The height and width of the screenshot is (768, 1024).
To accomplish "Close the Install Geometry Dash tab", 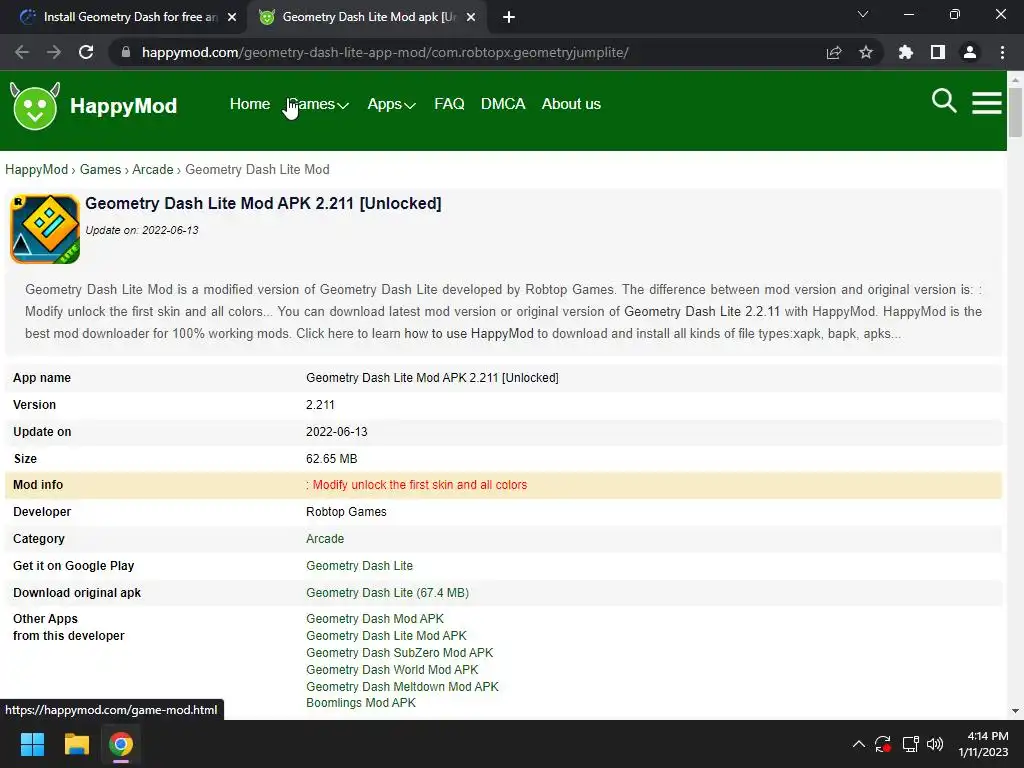I will coord(232,18).
